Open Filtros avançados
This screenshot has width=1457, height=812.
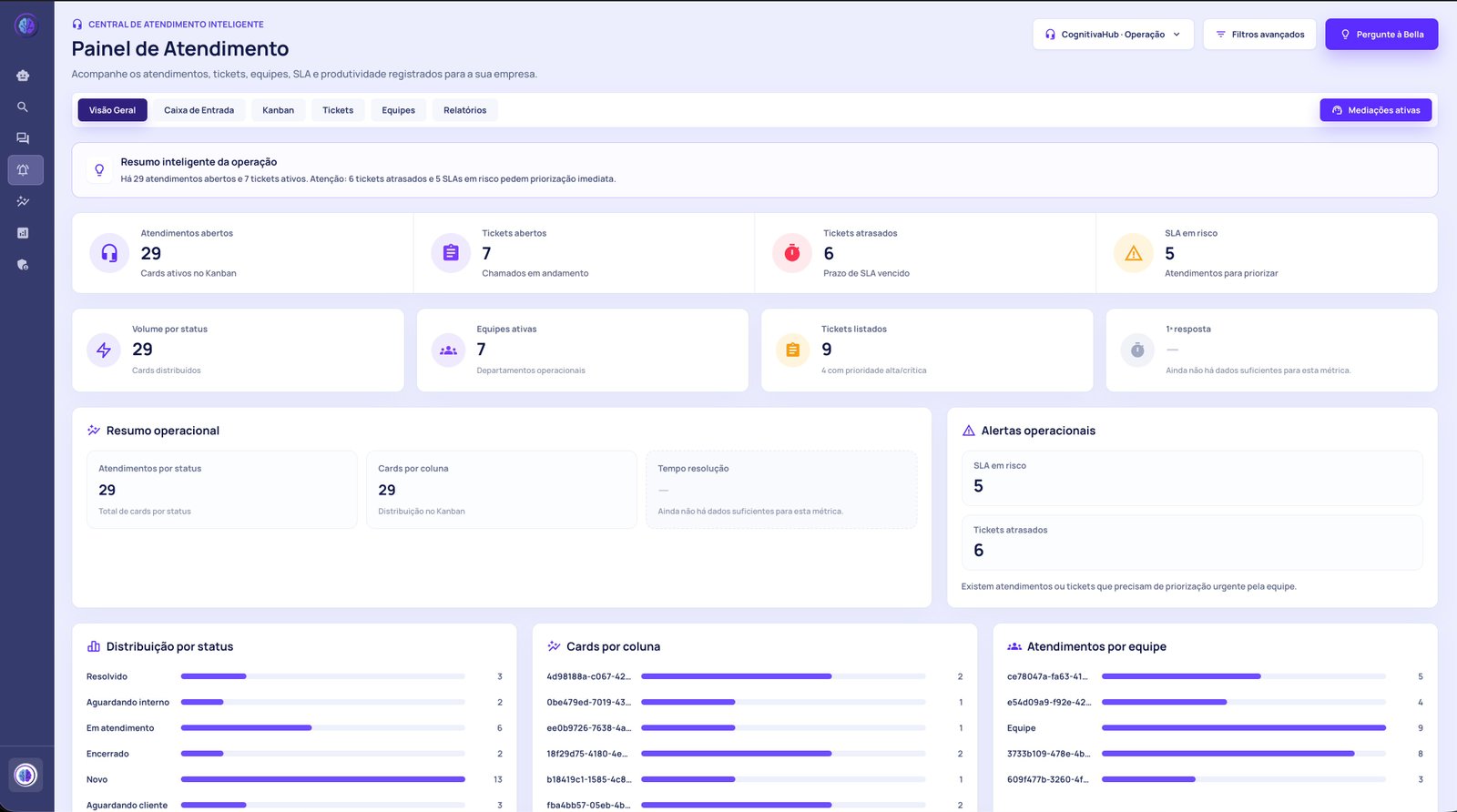point(1259,35)
